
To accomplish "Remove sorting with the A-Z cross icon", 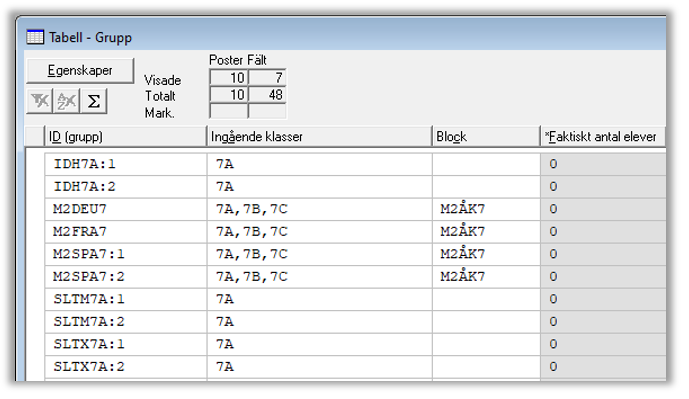I will tap(67, 102).
